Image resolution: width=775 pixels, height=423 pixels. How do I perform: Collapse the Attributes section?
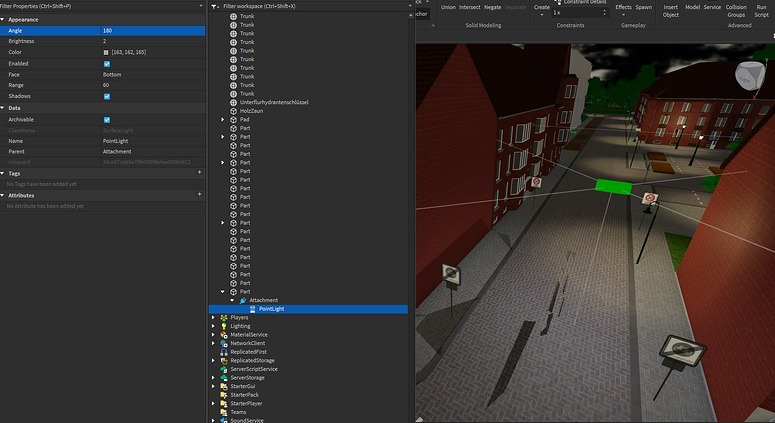[2, 195]
